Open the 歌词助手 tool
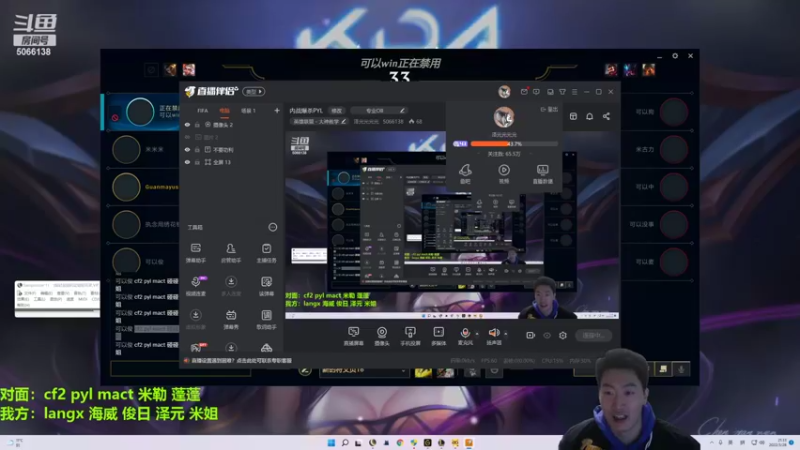800x450 pixels. click(266, 319)
